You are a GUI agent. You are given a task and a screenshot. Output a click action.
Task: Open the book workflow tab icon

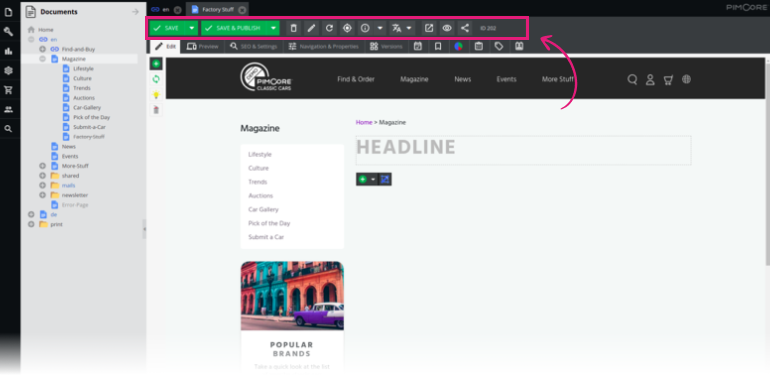(519, 46)
